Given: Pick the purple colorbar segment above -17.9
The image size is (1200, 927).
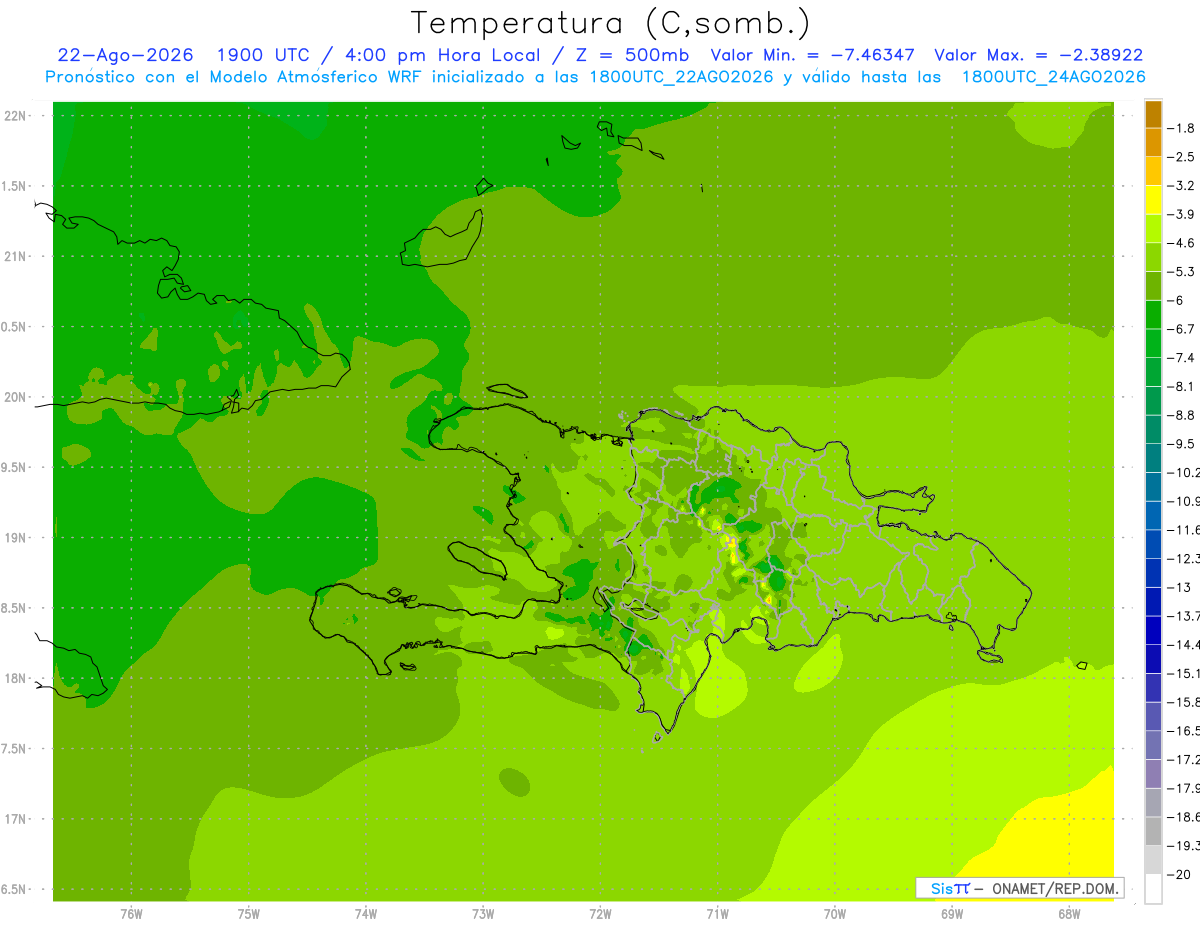Looking at the screenshot, I should [1153, 774].
